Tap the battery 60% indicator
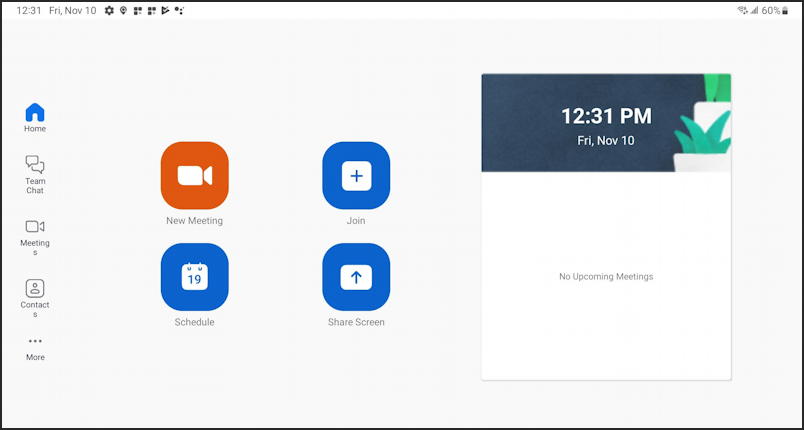The width and height of the screenshot is (804, 430). click(x=774, y=10)
